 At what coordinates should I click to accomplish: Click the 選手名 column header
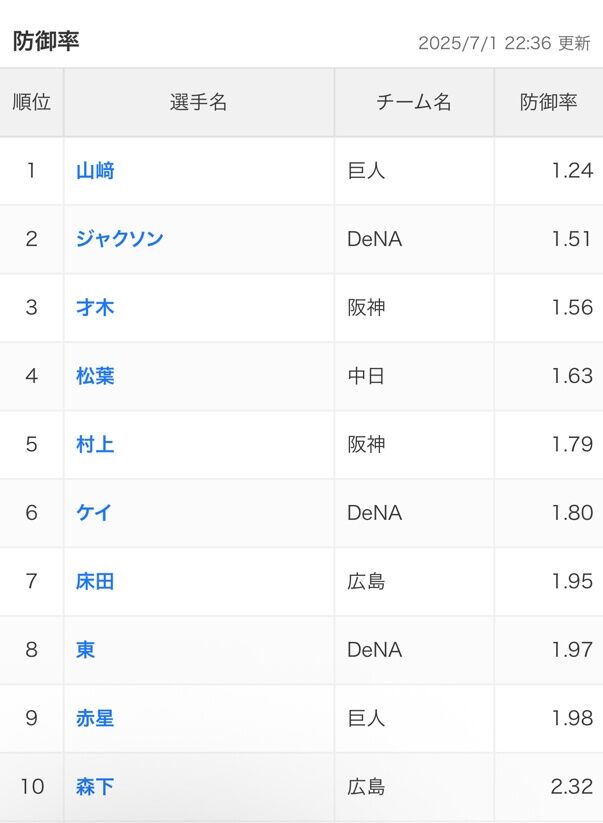click(x=199, y=102)
